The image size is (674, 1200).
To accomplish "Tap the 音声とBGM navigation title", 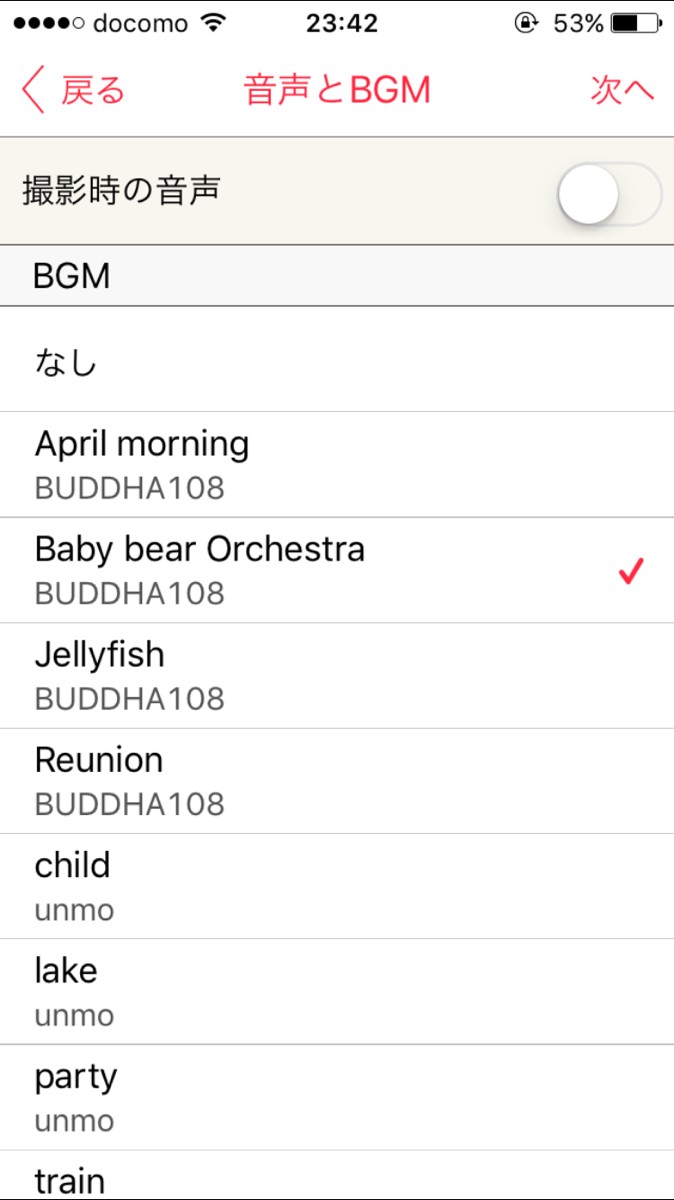I will pos(337,90).
